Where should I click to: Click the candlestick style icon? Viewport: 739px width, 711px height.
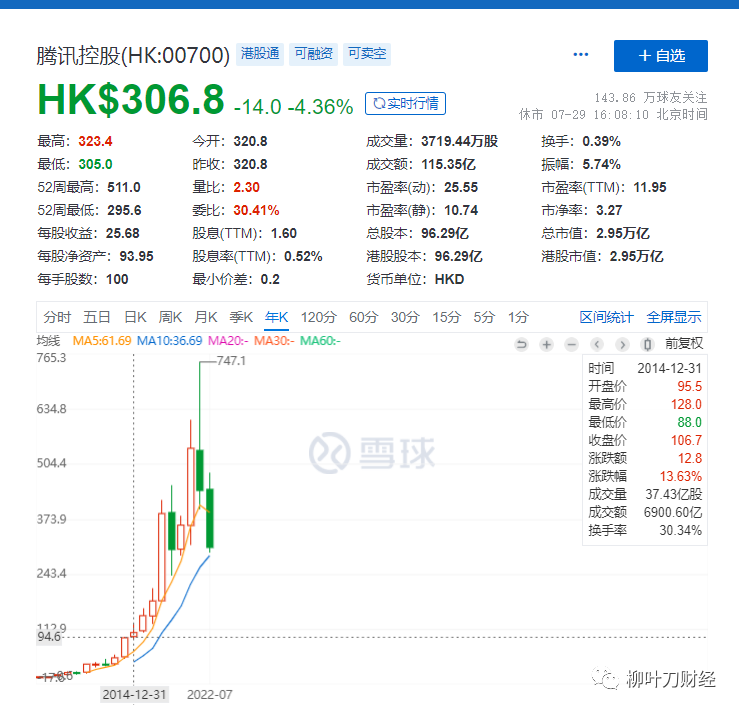click(648, 344)
